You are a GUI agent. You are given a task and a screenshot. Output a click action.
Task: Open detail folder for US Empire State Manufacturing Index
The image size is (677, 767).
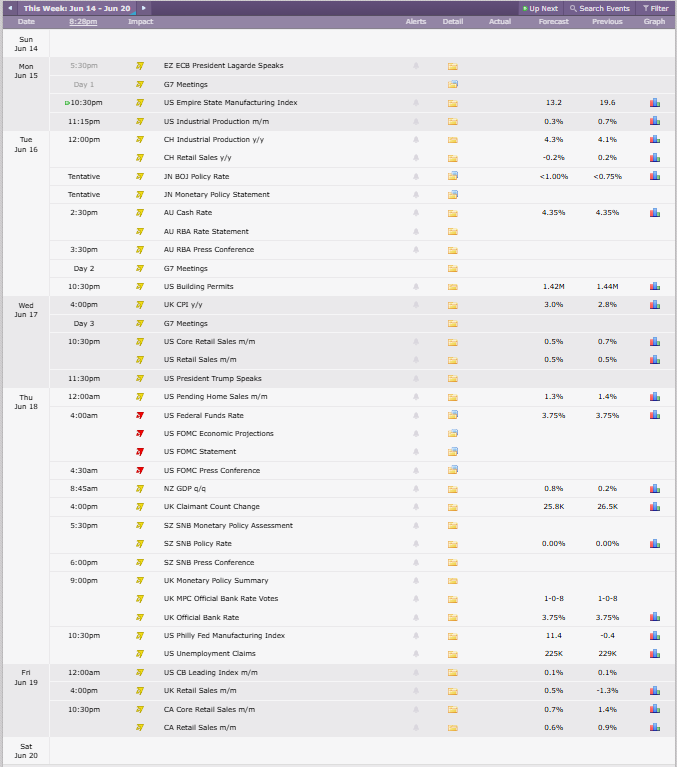point(452,103)
